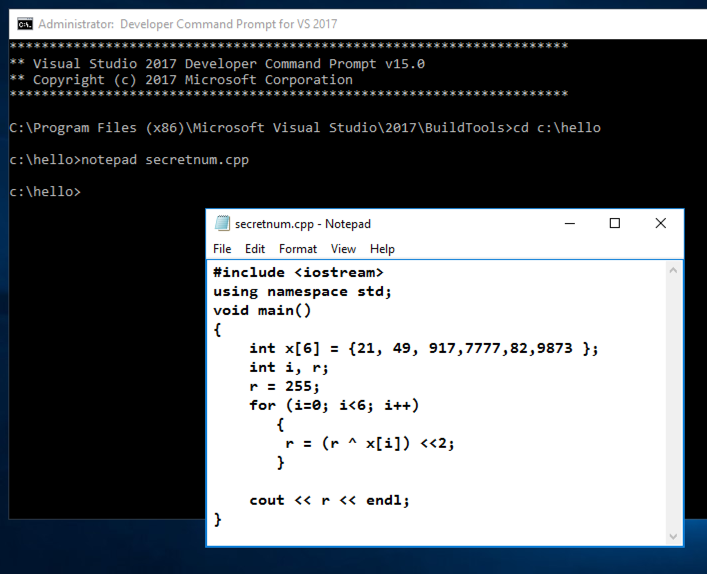Open the Help menu in Notepad
707x574 pixels.
(x=382, y=249)
